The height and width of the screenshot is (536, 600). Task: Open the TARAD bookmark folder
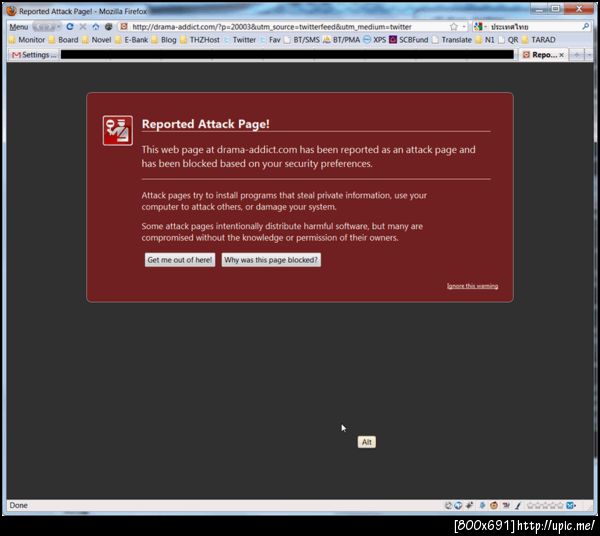(538, 39)
